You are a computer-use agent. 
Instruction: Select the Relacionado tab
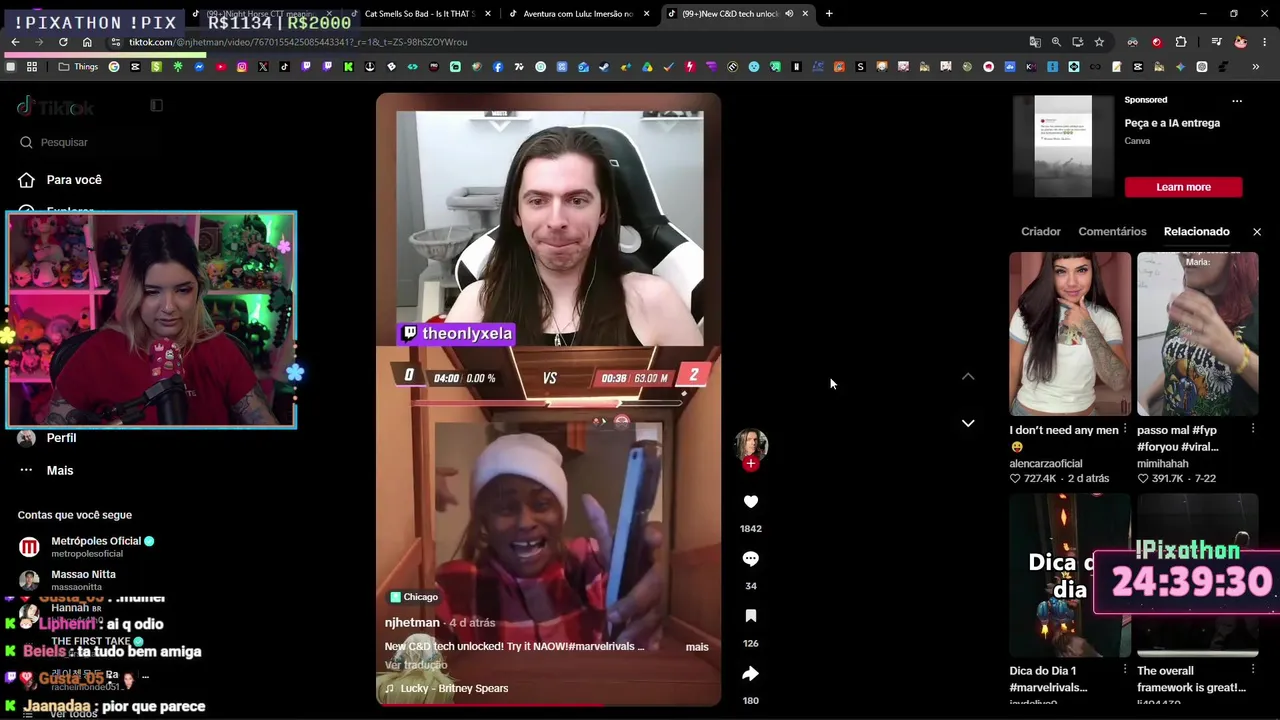(1197, 232)
